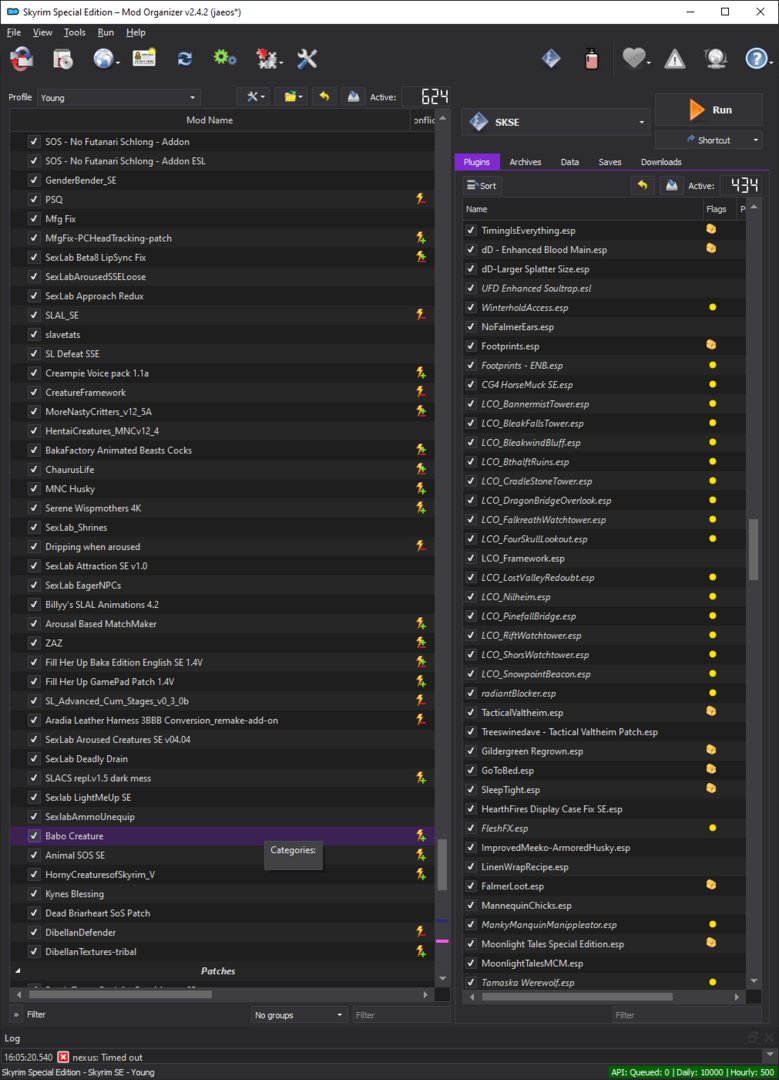Uncheck the ZAZ mod checkbox
Screen dimensions: 779x1080
(x=34, y=643)
